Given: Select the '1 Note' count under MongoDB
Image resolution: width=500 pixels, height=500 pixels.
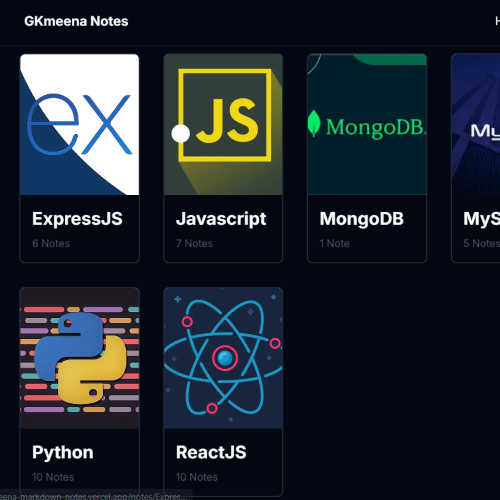Looking at the screenshot, I should pos(335,243).
